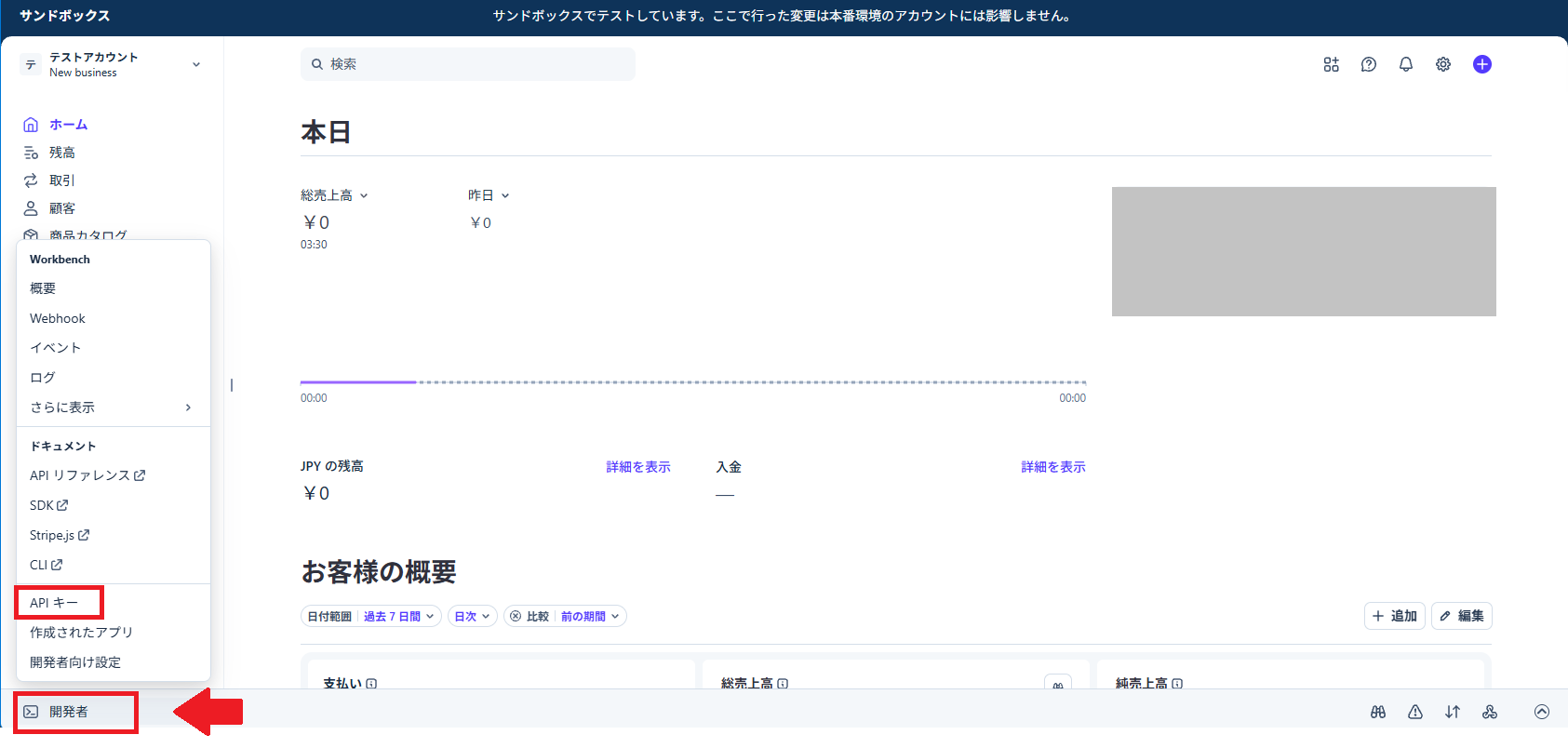Click the external link icon beside SDK
The height and width of the screenshot is (748, 1568).
pos(62,505)
